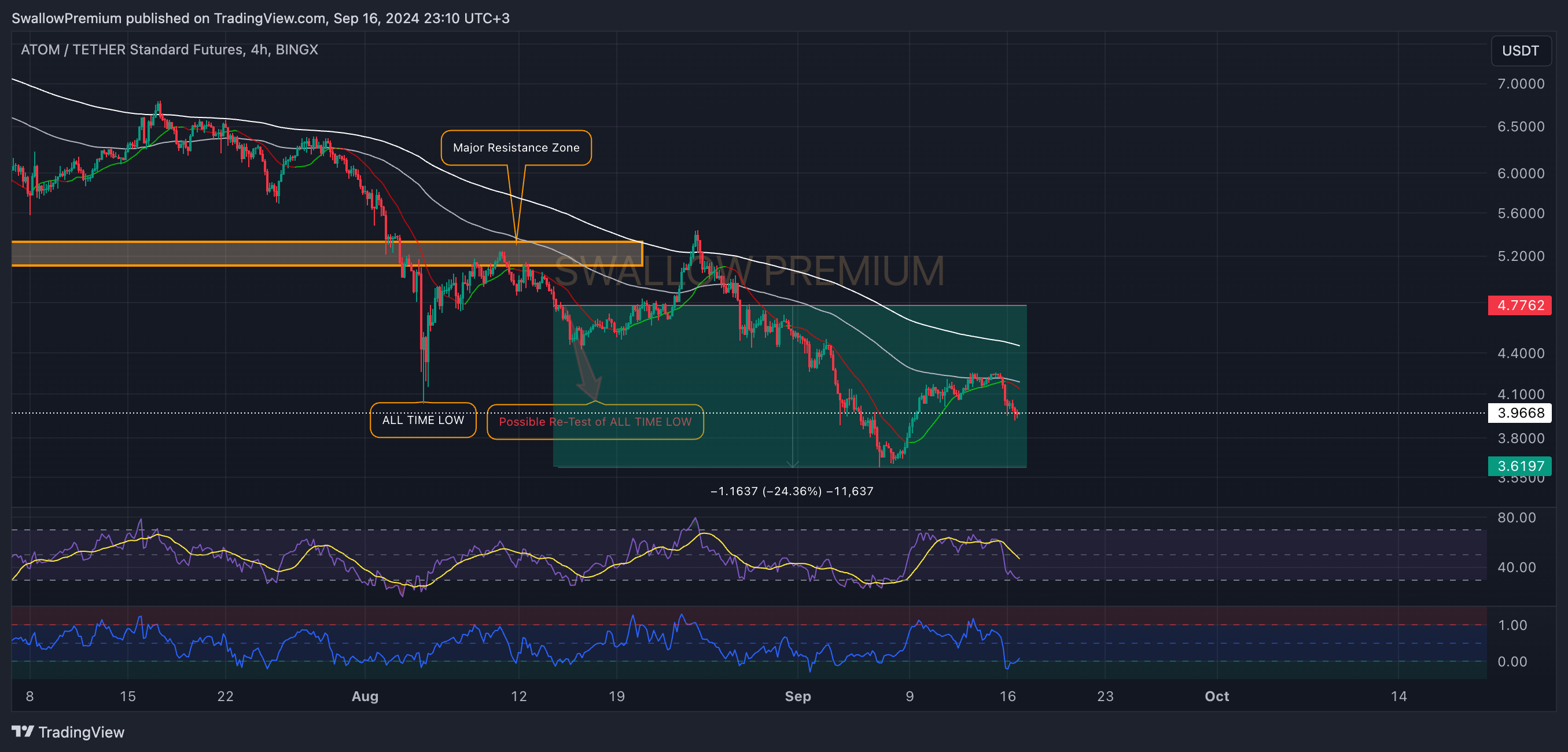Click the 19 date label on time axis
Image resolution: width=1568 pixels, height=752 pixels.
[x=617, y=696]
